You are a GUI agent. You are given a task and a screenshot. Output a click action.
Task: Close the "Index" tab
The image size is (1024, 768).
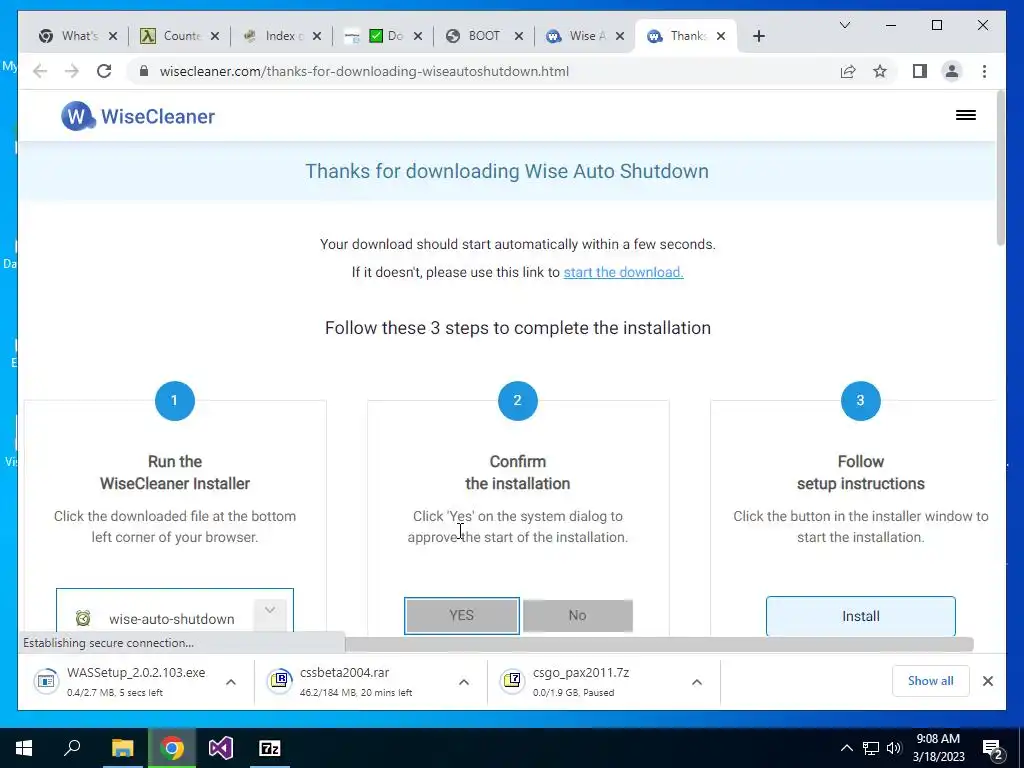317,36
